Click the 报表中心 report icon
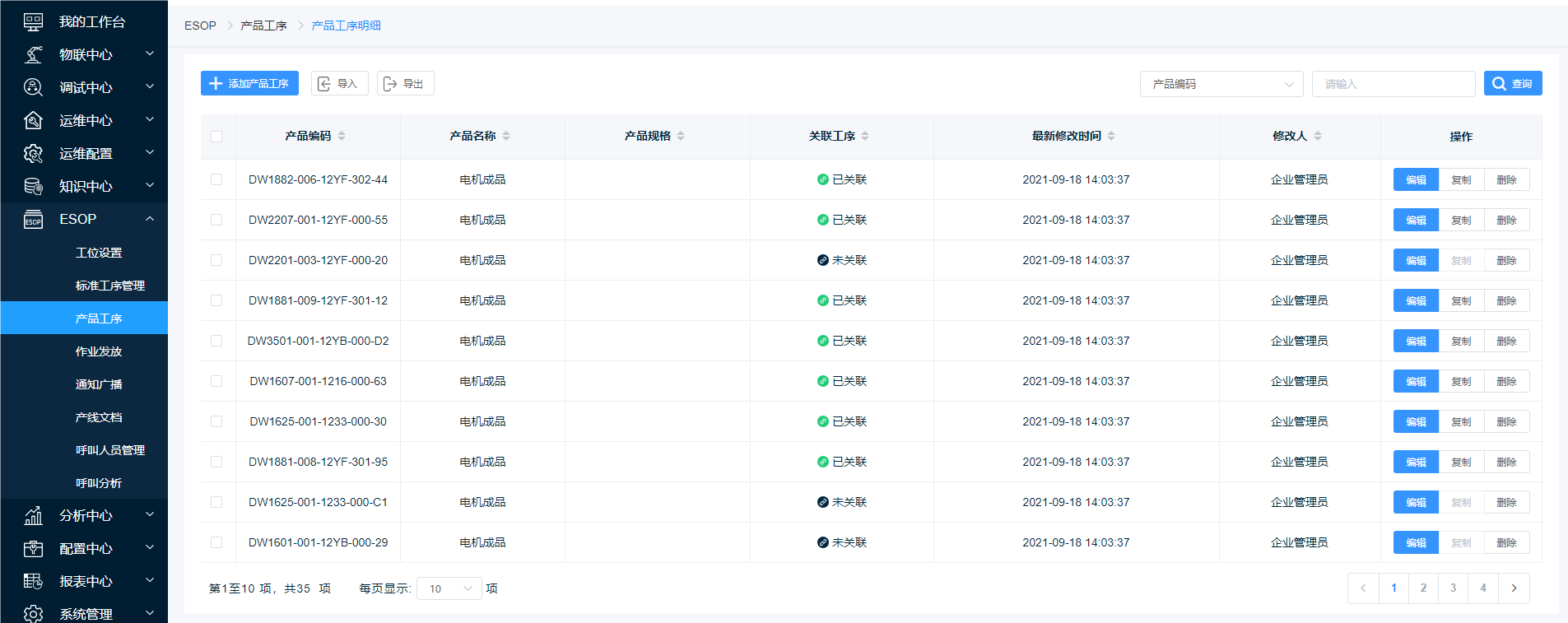The width and height of the screenshot is (1568, 623). (x=33, y=582)
